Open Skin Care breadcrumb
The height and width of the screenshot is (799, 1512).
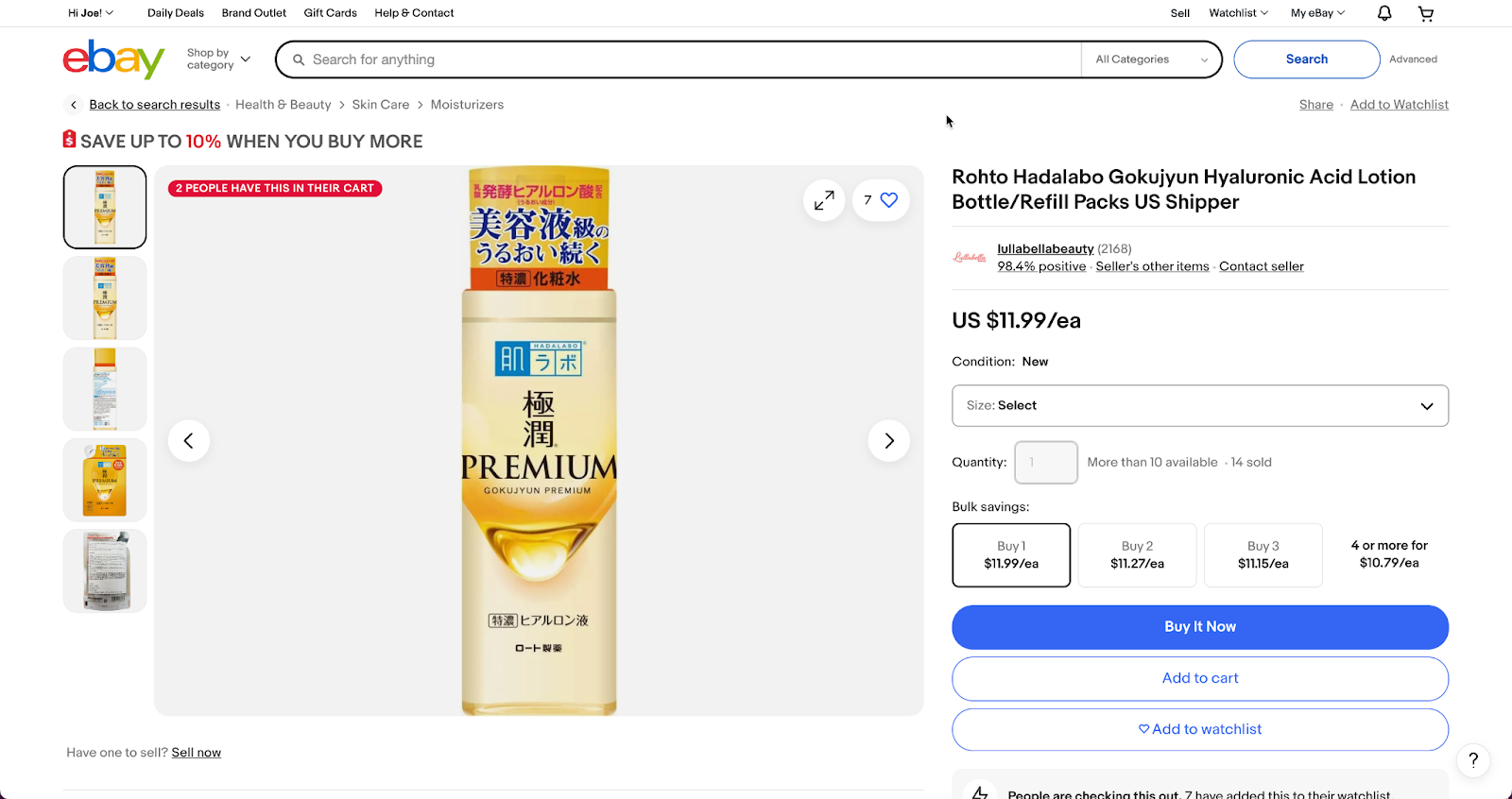click(381, 105)
